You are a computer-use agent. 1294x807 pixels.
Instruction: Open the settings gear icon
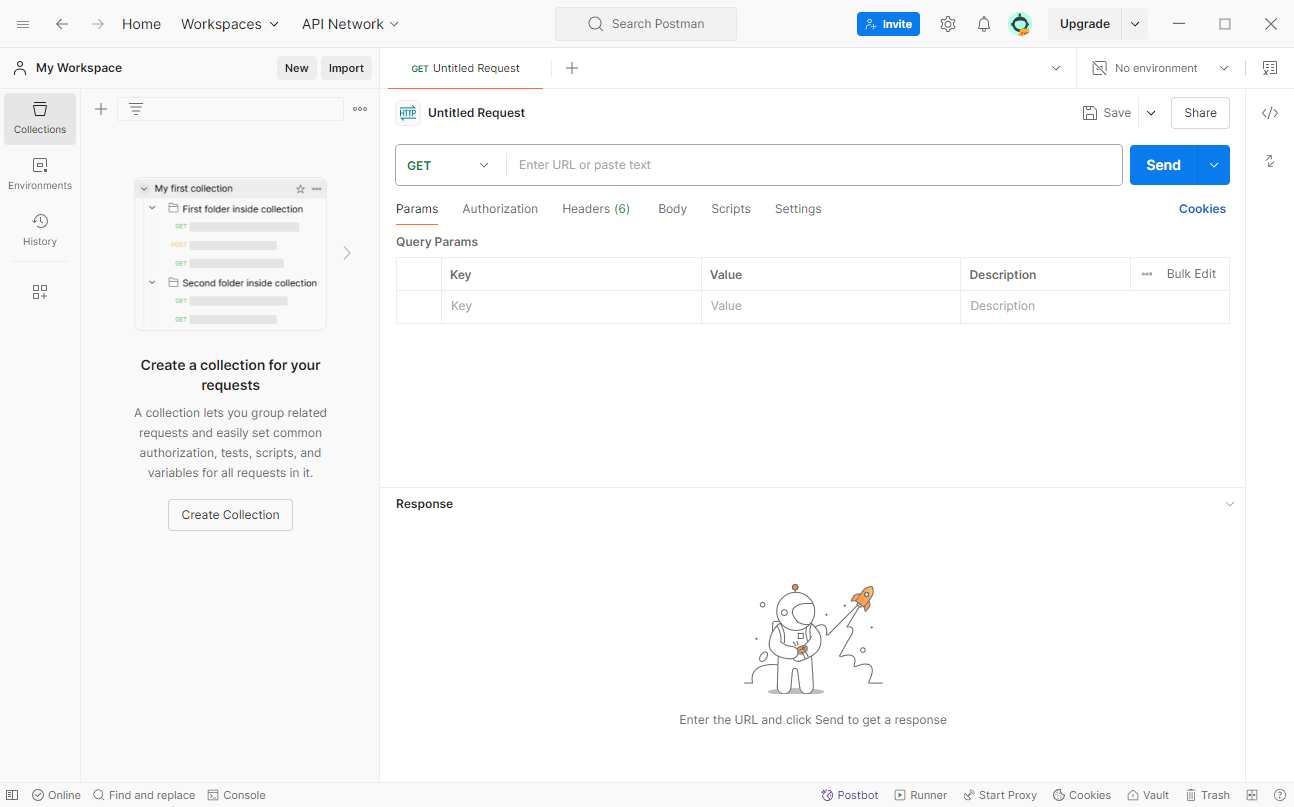click(x=948, y=24)
